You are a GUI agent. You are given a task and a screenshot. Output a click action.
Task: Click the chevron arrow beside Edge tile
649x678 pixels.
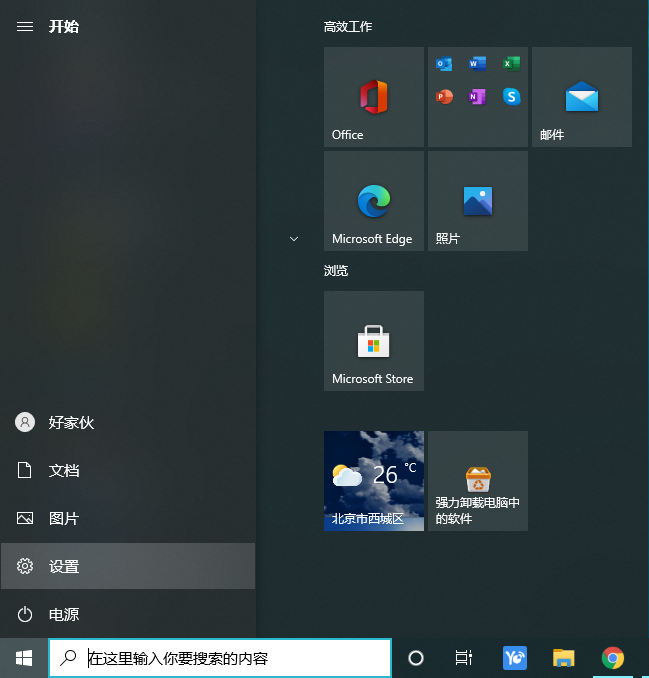coord(294,239)
